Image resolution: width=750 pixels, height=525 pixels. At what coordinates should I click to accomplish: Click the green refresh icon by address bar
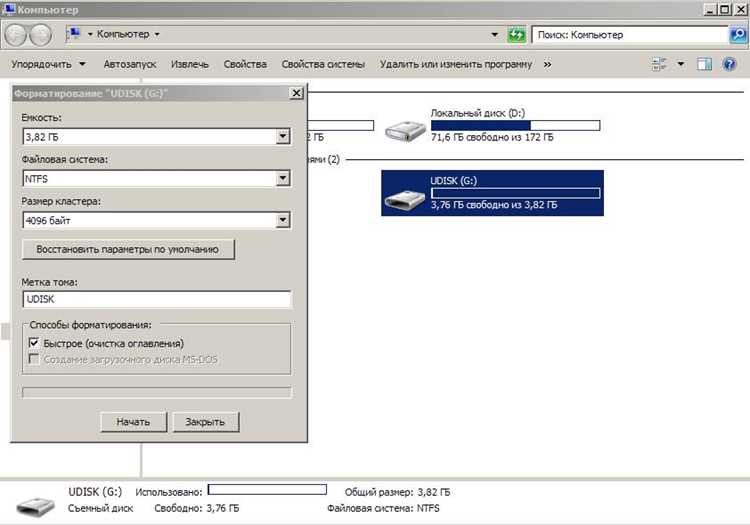click(516, 35)
